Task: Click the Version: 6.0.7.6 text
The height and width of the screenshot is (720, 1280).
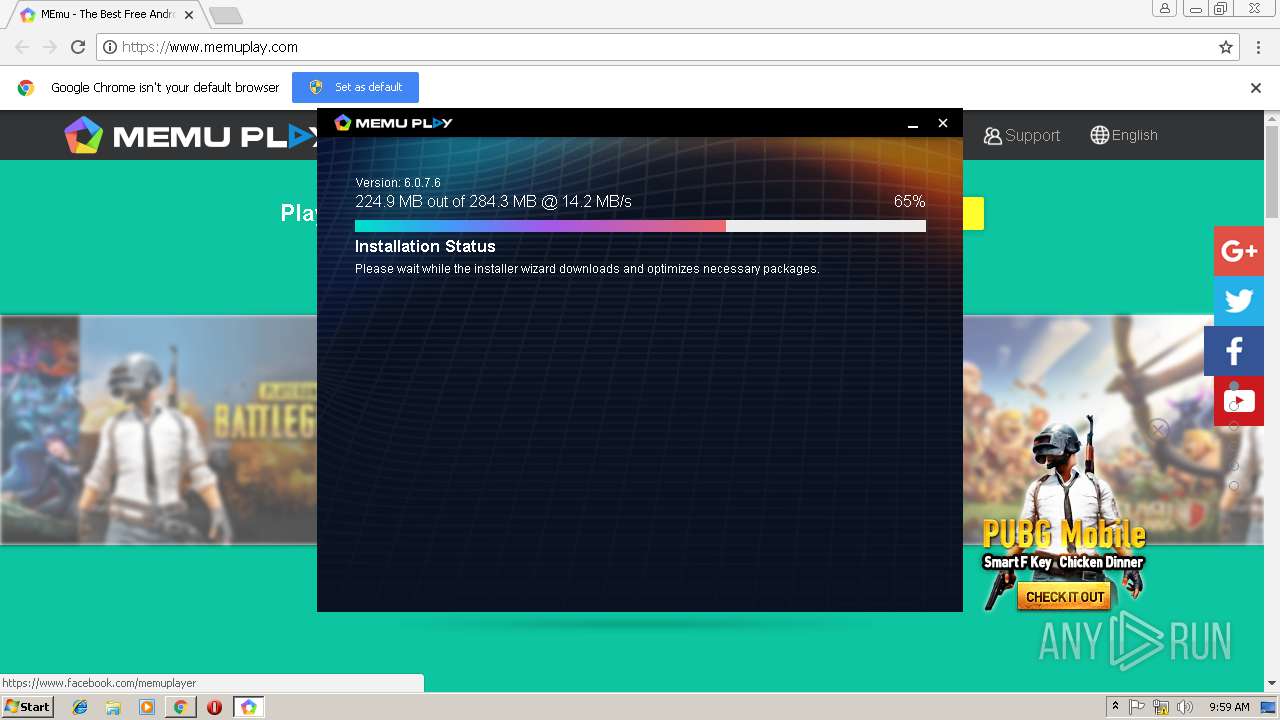Action: (398, 182)
